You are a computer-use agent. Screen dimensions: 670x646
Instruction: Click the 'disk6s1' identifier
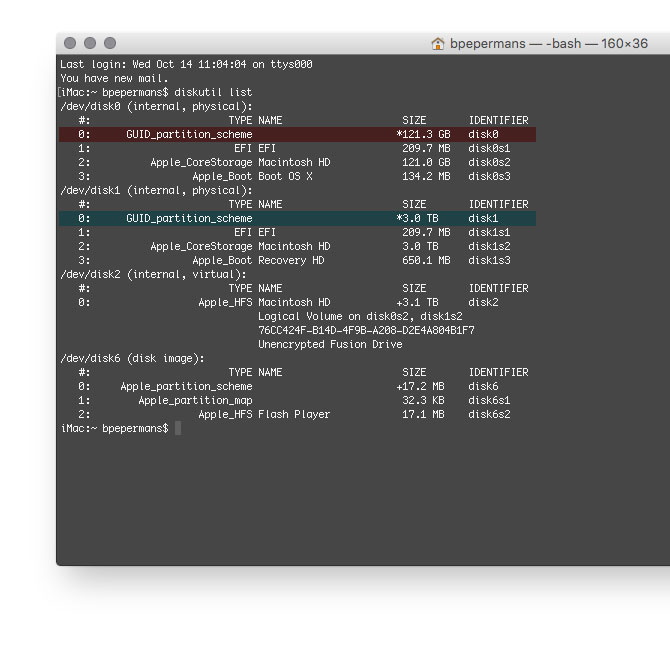489,400
